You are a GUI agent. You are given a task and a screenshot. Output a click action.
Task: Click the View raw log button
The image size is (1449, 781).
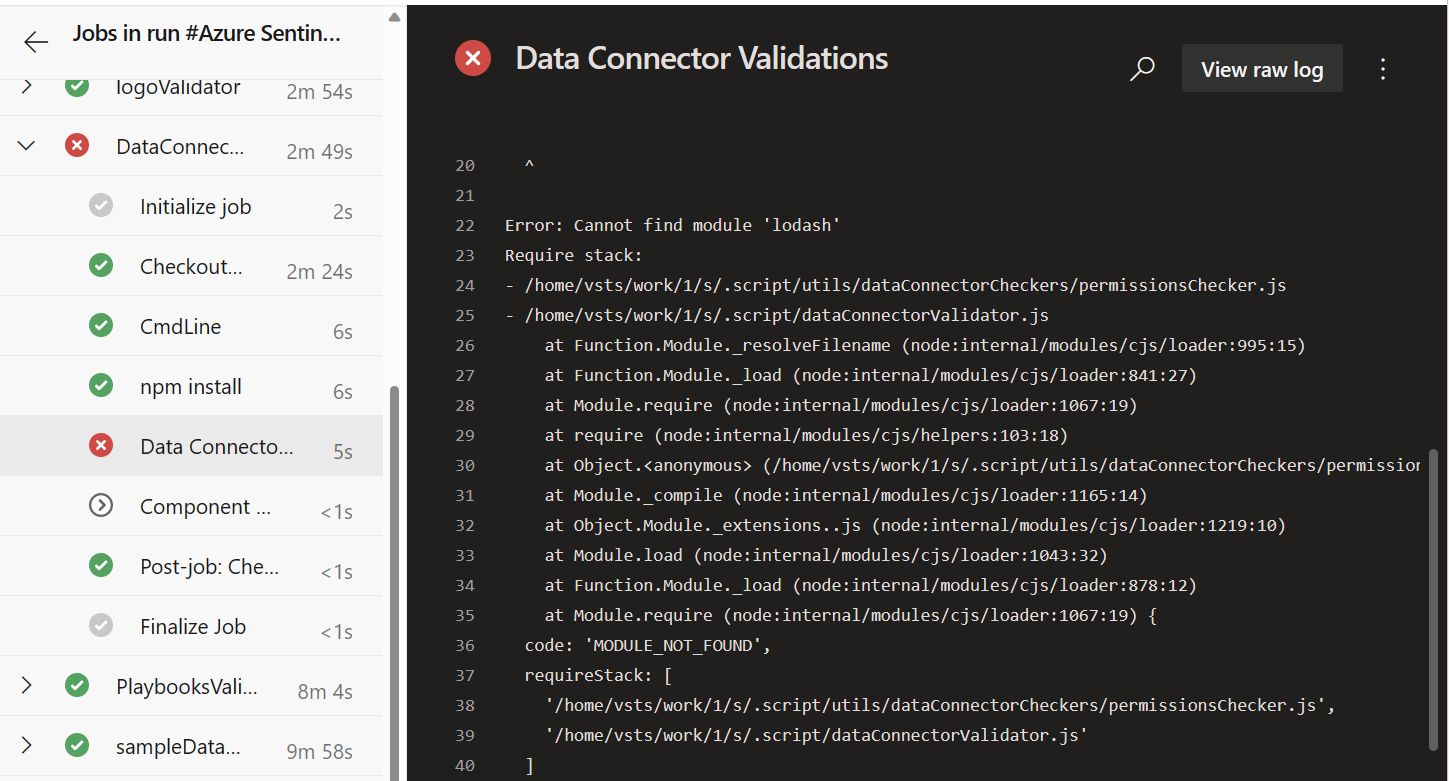(x=1262, y=69)
